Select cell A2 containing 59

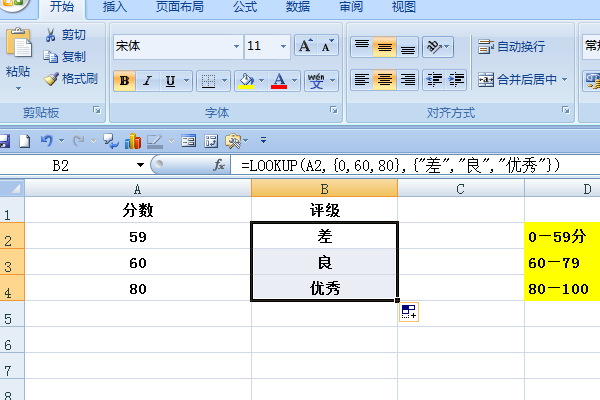[138, 237]
